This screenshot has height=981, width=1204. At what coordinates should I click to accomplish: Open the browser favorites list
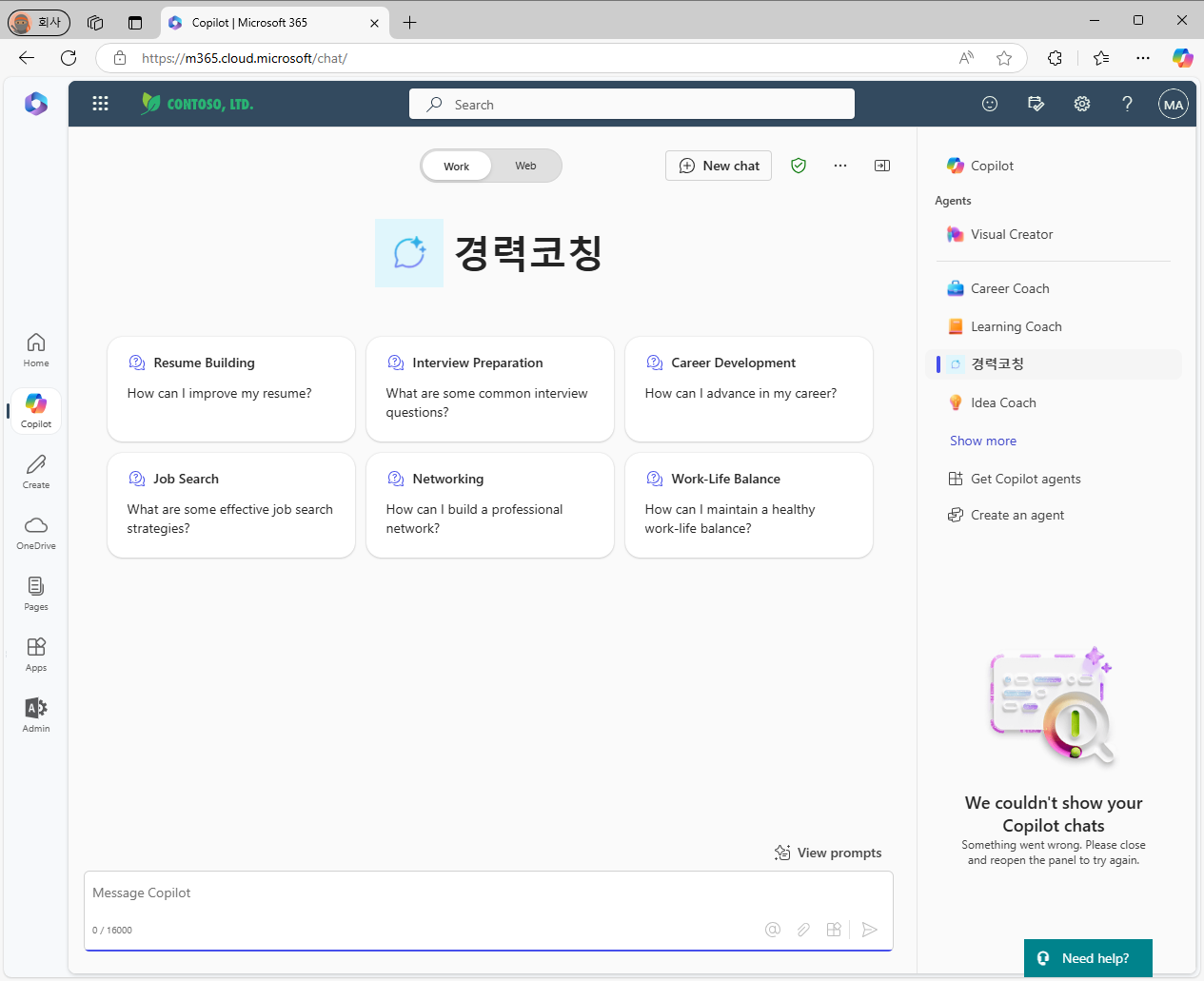[x=1101, y=58]
